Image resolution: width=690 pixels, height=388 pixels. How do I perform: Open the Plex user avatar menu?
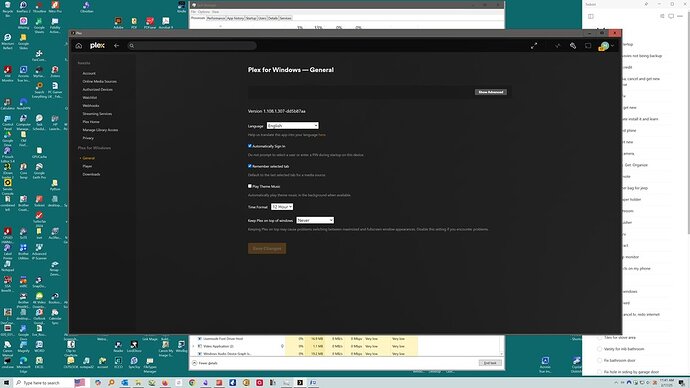coord(605,46)
